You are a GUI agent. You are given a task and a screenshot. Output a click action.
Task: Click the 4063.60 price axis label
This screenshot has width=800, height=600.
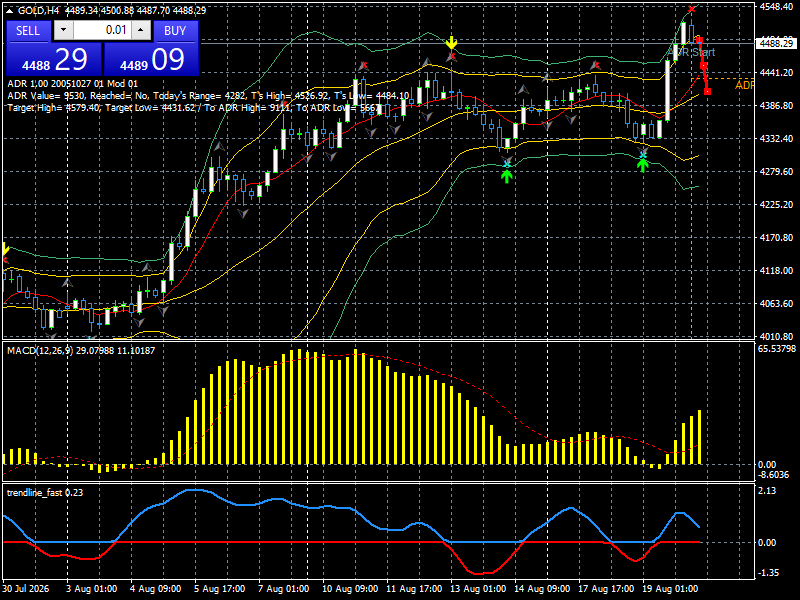pyautogui.click(x=776, y=303)
